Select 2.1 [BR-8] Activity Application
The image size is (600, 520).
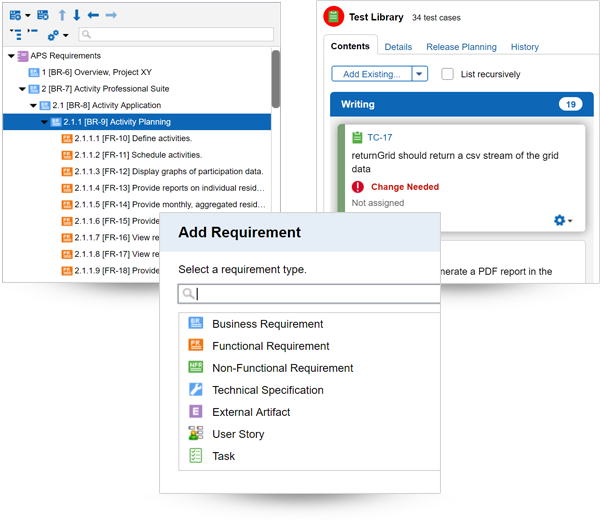(x=106, y=105)
